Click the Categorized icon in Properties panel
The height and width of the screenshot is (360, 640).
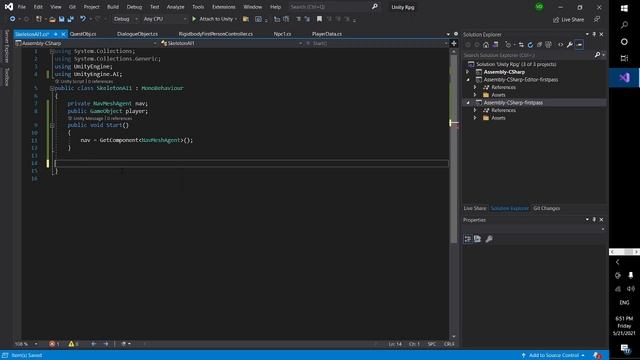pos(468,239)
